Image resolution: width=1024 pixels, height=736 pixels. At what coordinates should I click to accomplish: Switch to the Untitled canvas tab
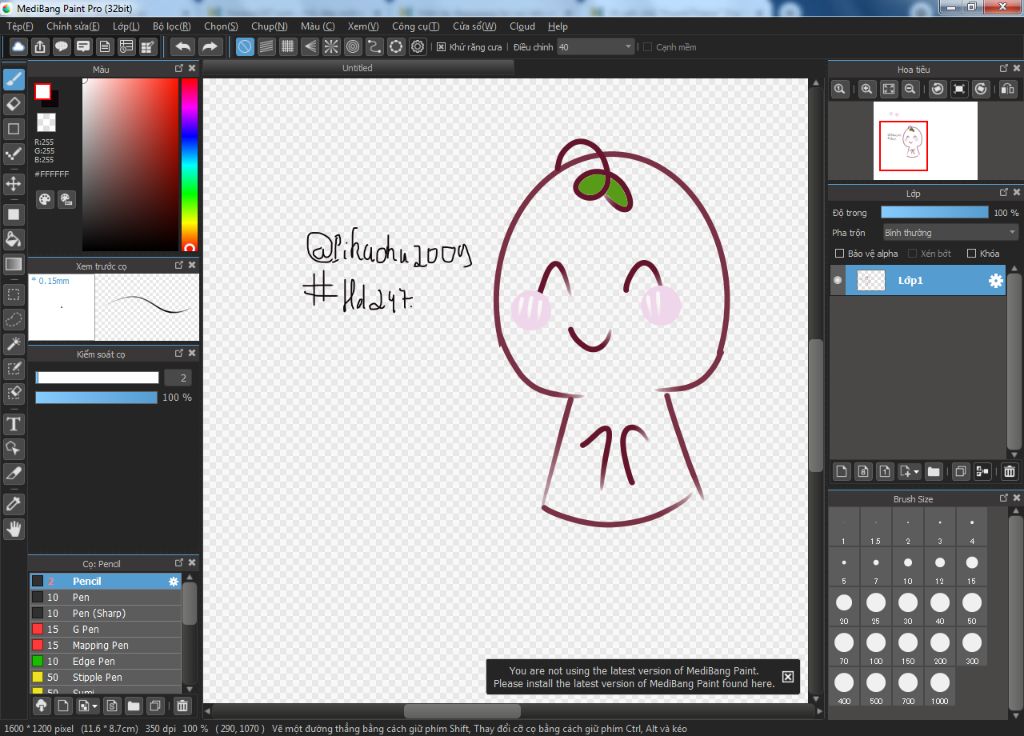click(358, 67)
